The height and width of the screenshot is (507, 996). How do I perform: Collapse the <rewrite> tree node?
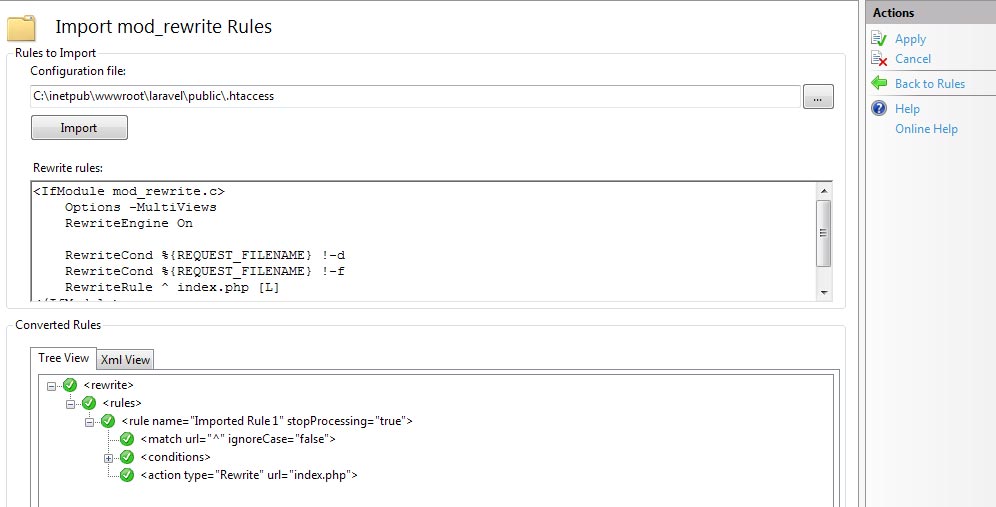click(x=51, y=386)
